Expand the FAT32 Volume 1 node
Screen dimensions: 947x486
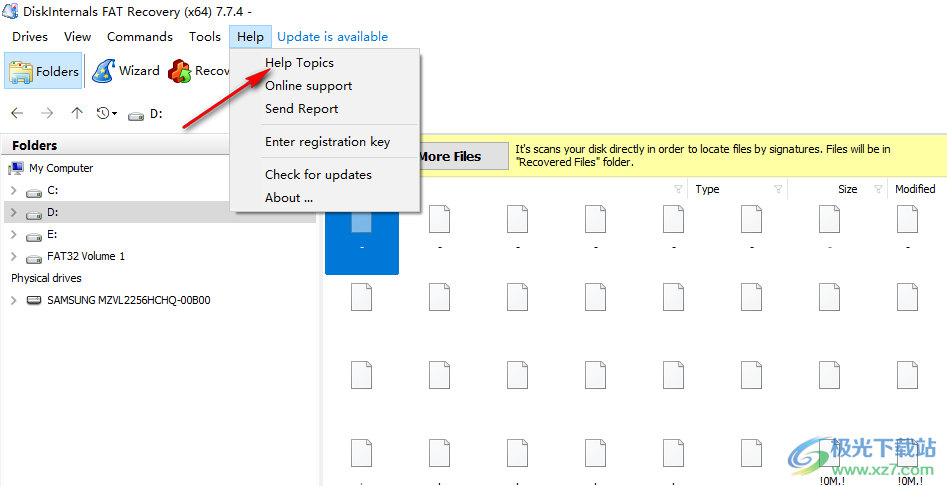14,257
